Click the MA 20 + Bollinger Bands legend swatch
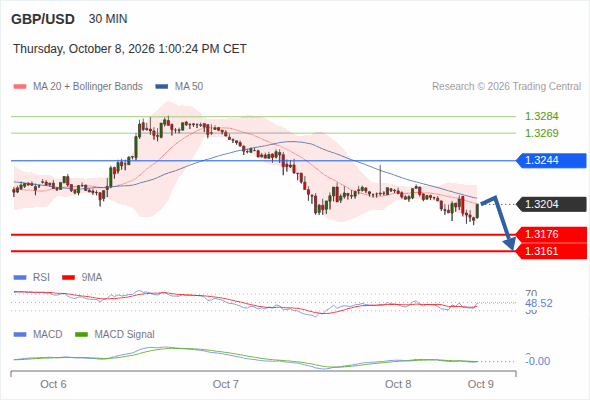This screenshot has width=590, height=400. (x=20, y=87)
